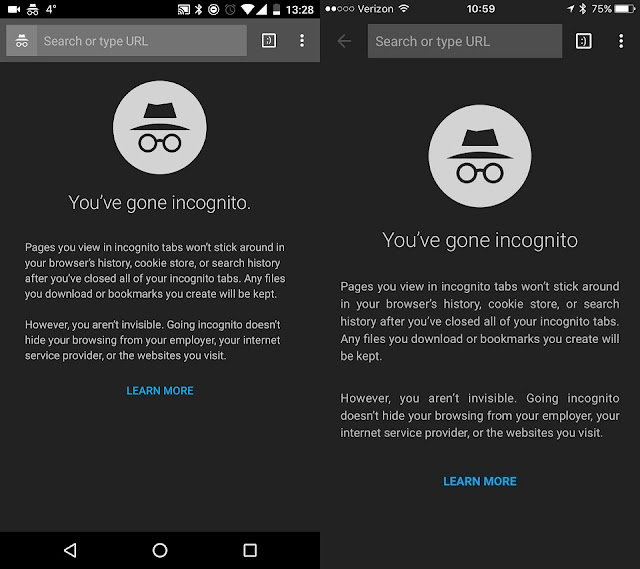Tap the Verizon carrier label in iOS status bar

pyautogui.click(x=375, y=9)
